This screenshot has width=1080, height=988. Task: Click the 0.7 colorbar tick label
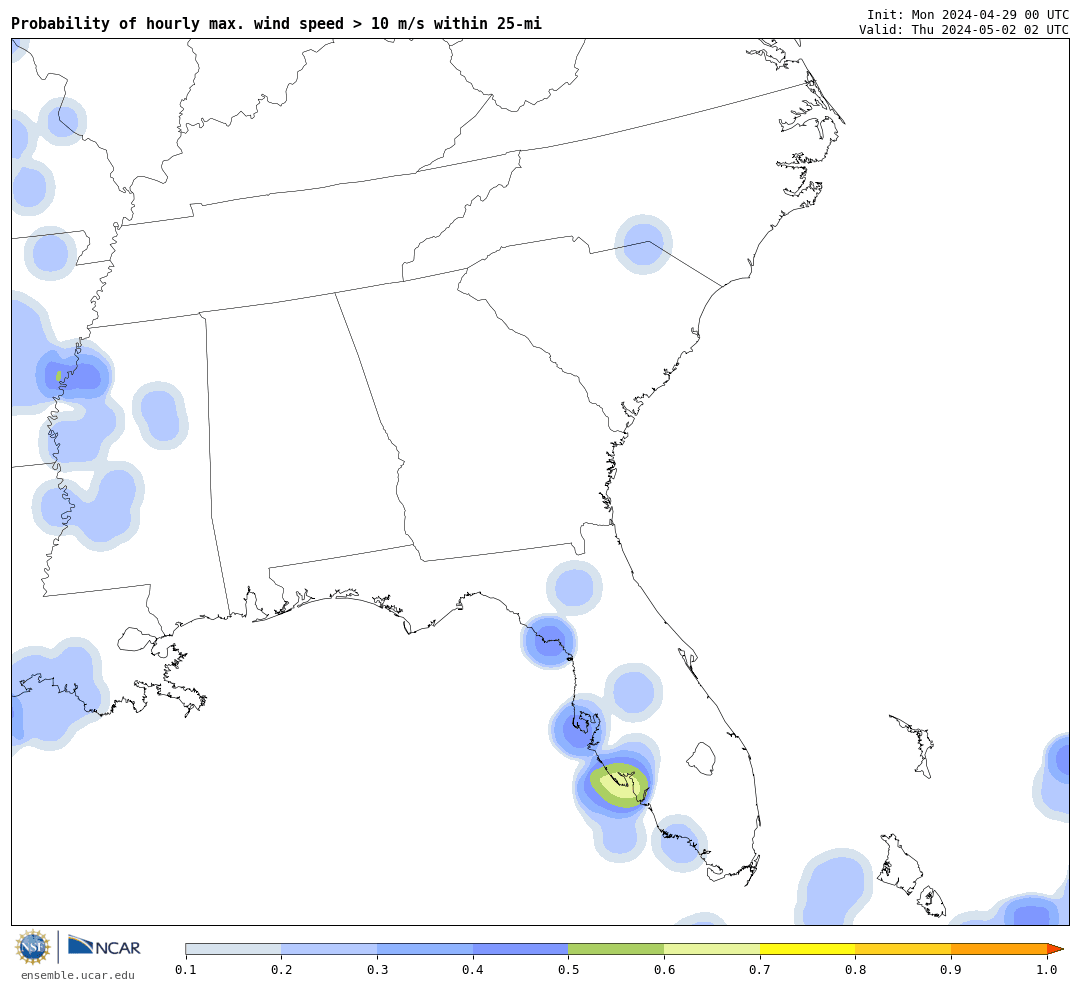[760, 970]
